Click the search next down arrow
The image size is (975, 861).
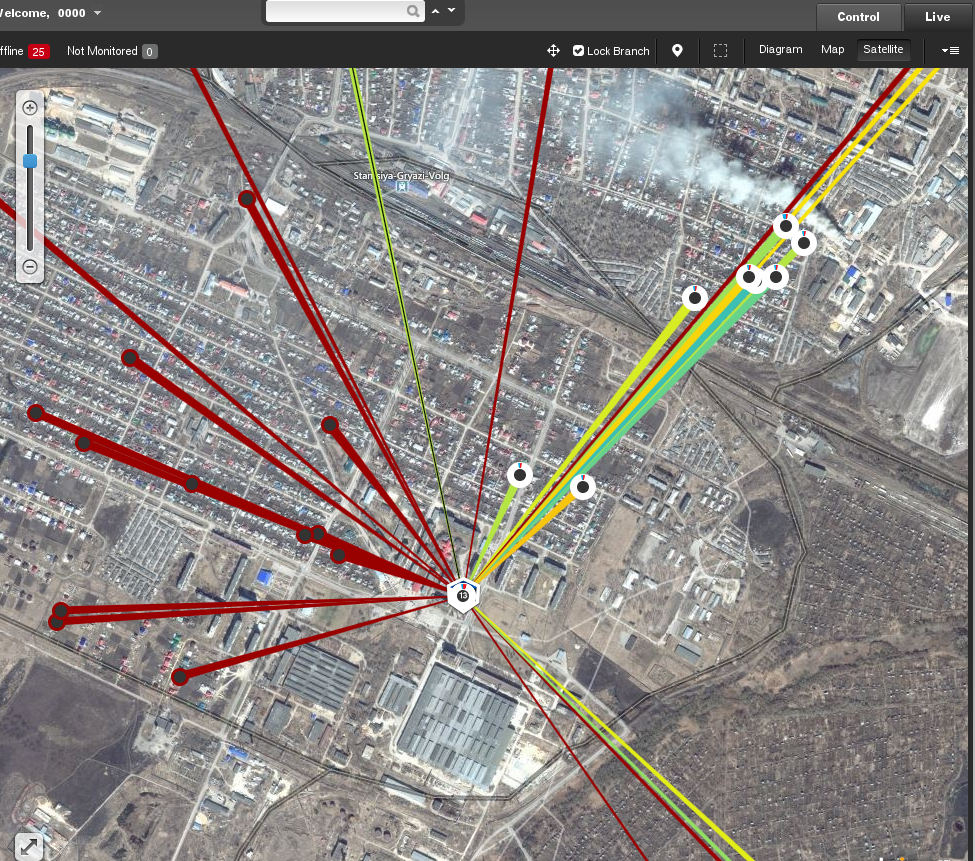[x=451, y=11]
